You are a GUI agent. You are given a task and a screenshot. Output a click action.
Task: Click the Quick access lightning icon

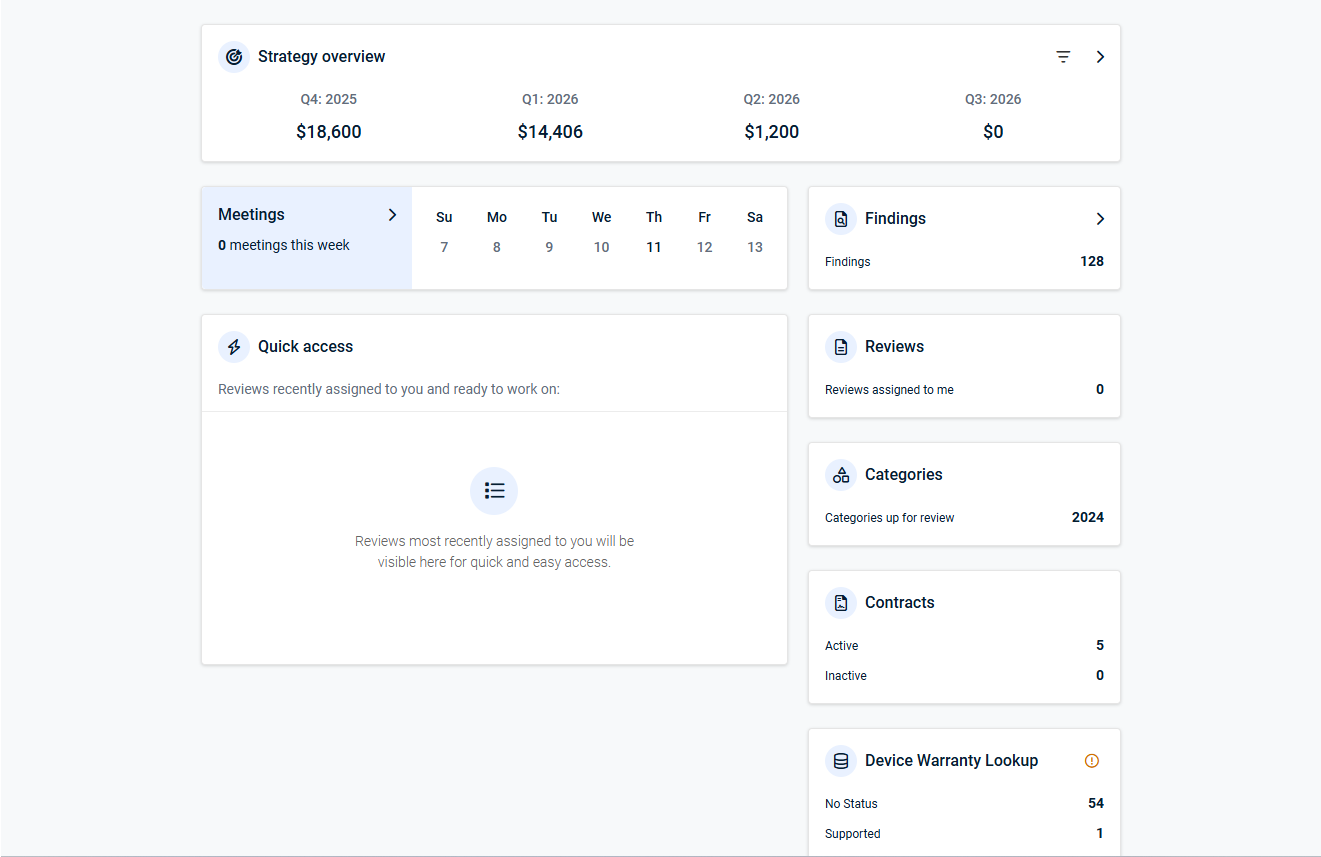234,347
